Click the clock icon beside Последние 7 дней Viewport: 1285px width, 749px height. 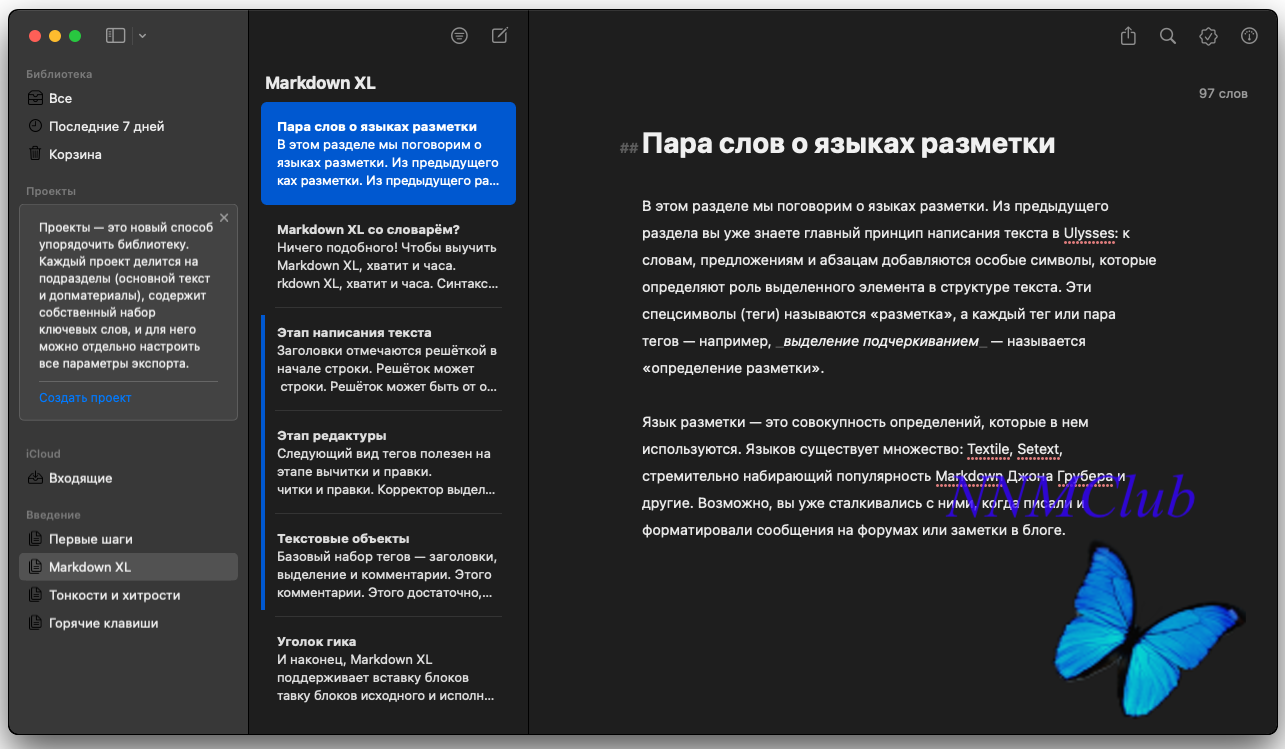(x=36, y=126)
